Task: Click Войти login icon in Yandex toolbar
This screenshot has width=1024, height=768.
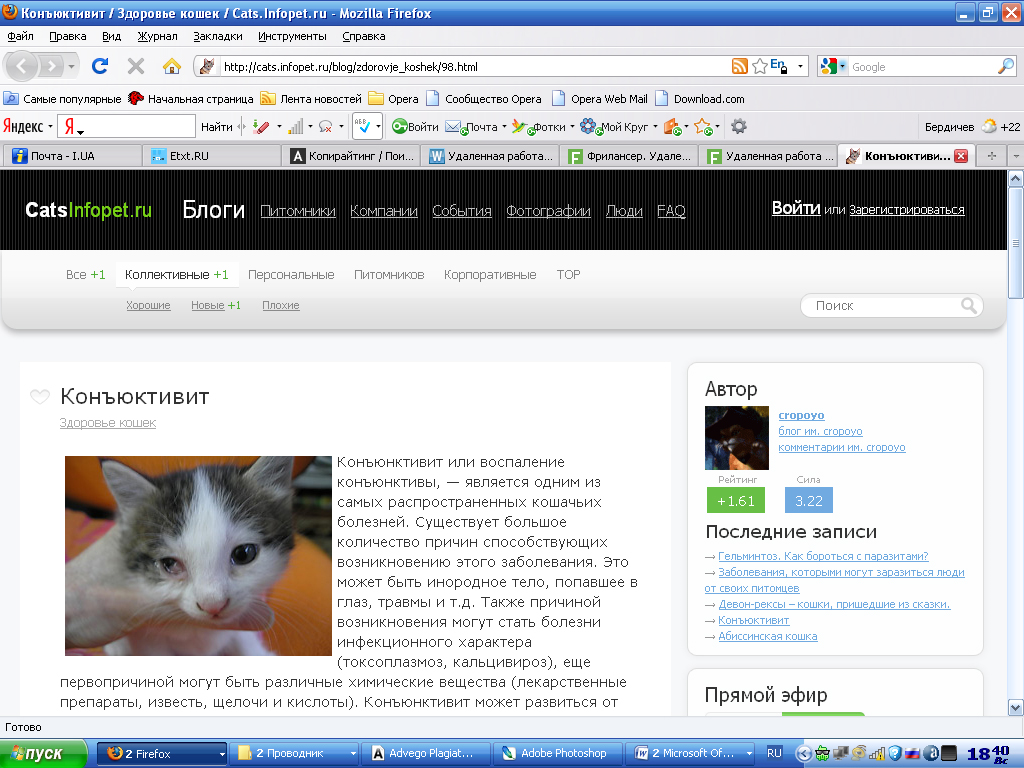Action: (x=399, y=127)
